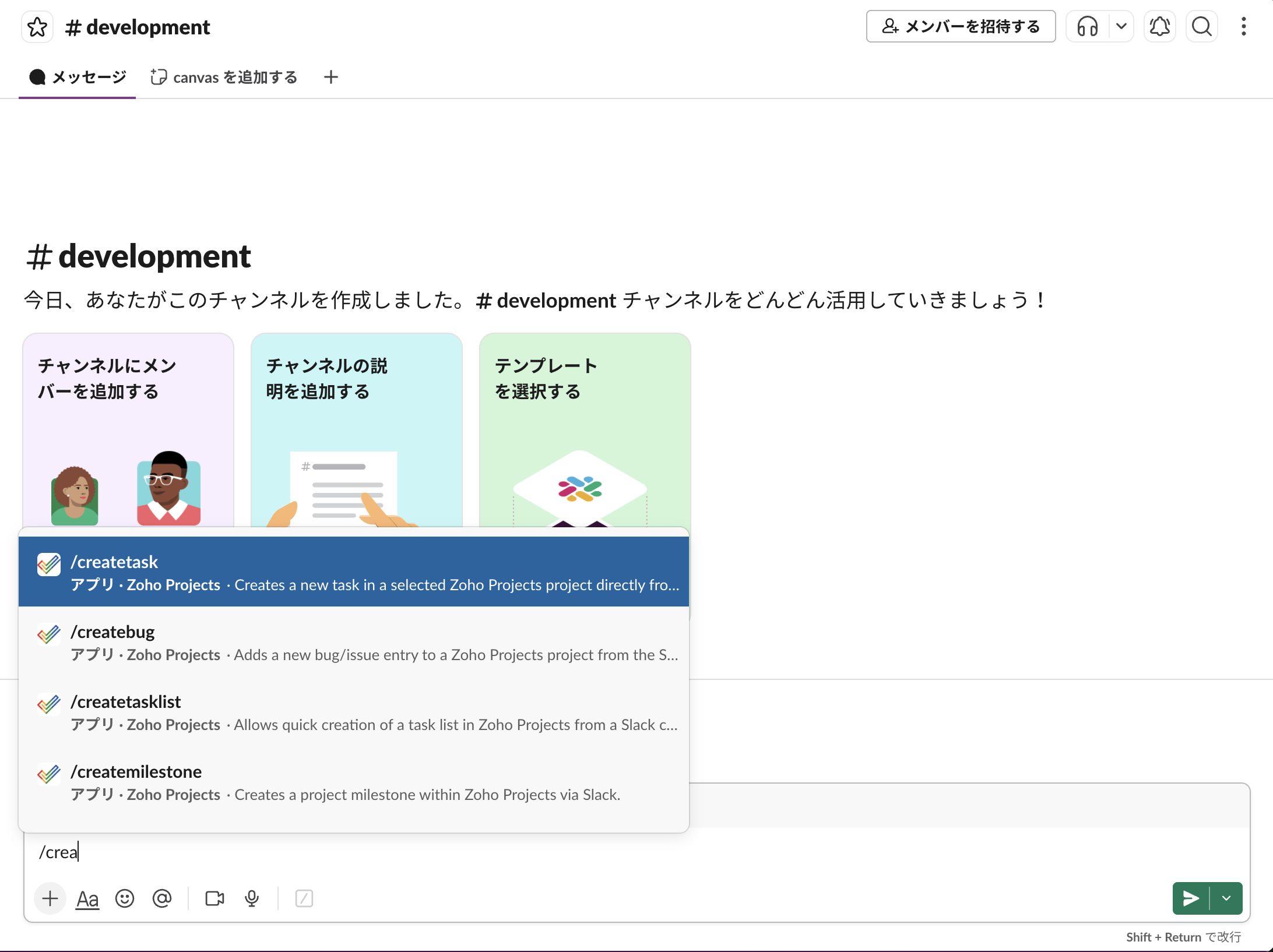Open huddle options chevron
1273x952 pixels.
(1121, 27)
